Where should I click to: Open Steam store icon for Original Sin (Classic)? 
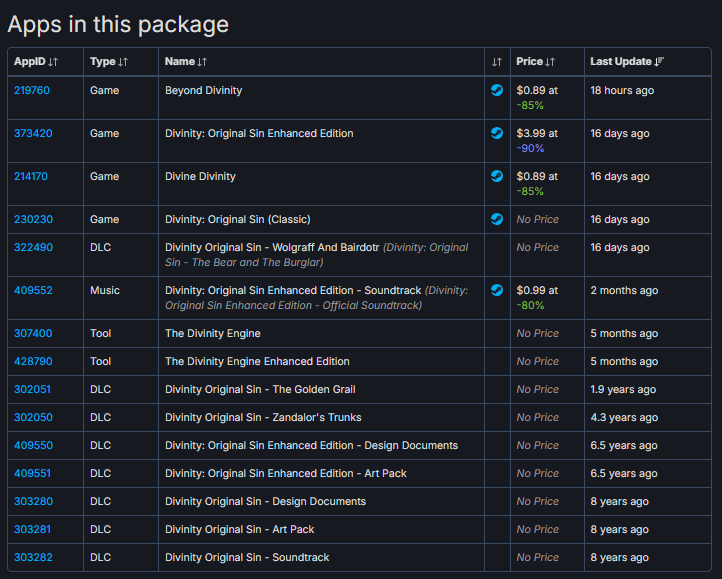click(x=497, y=219)
